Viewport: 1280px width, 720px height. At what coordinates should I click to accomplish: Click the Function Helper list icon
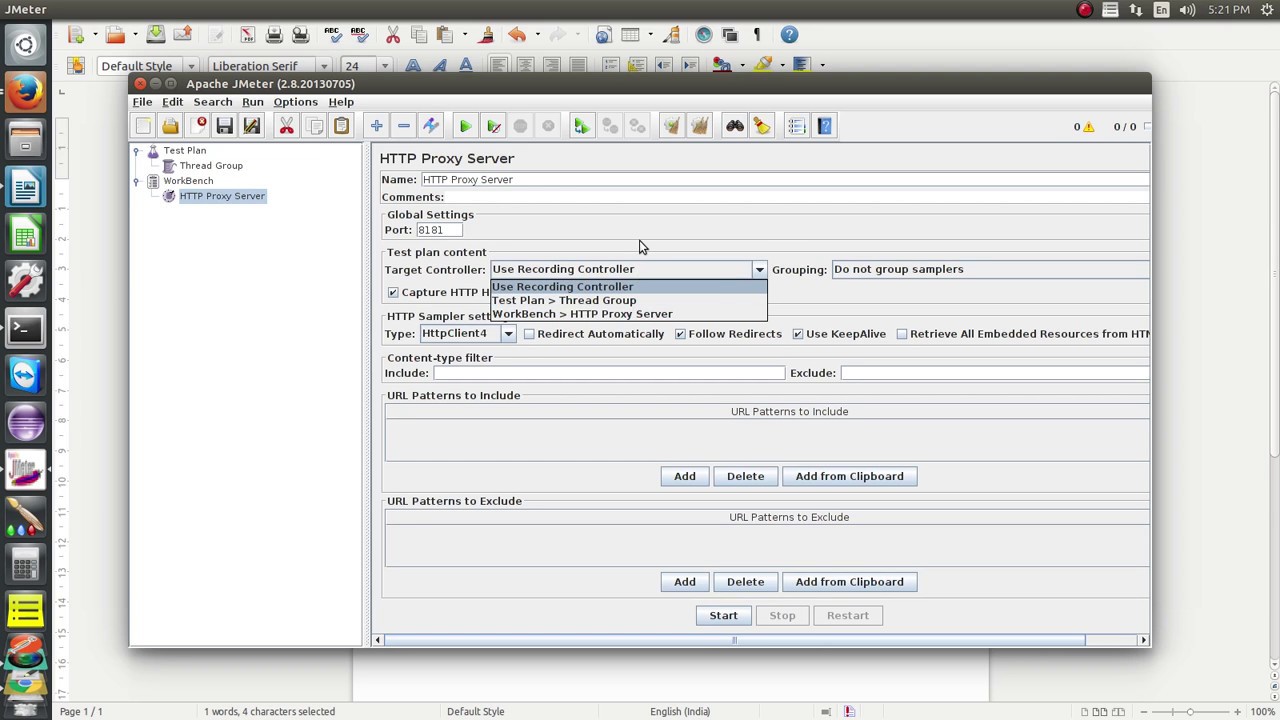coord(796,126)
